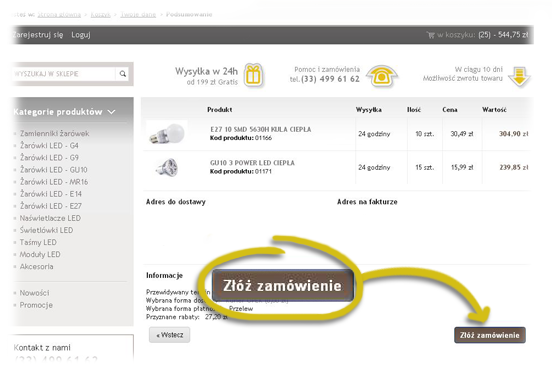The image size is (552, 377).
Task: Go to Twoje dane breadcrumb
Action: [138, 14]
